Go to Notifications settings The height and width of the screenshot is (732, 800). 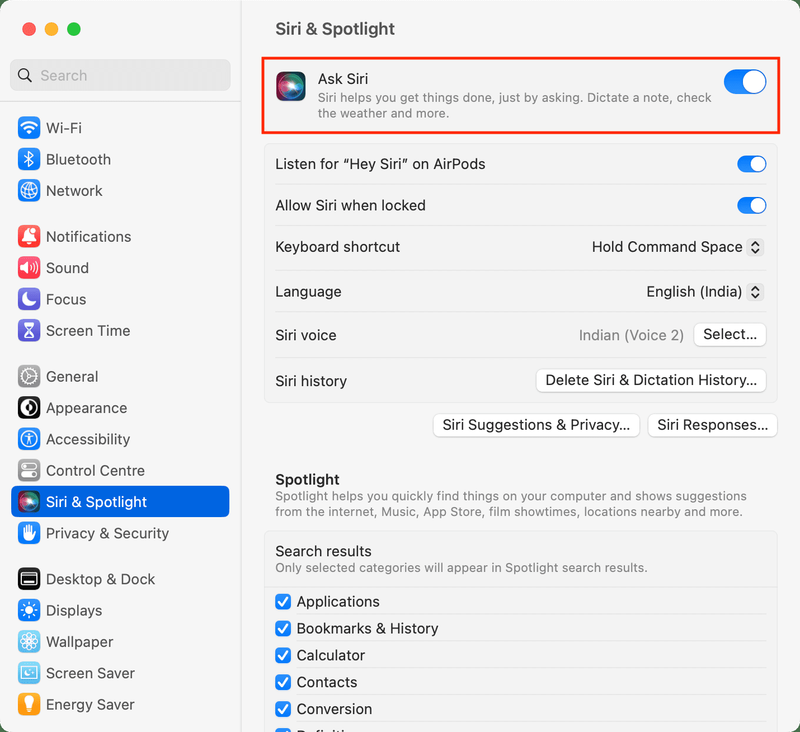pyautogui.click(x=120, y=237)
